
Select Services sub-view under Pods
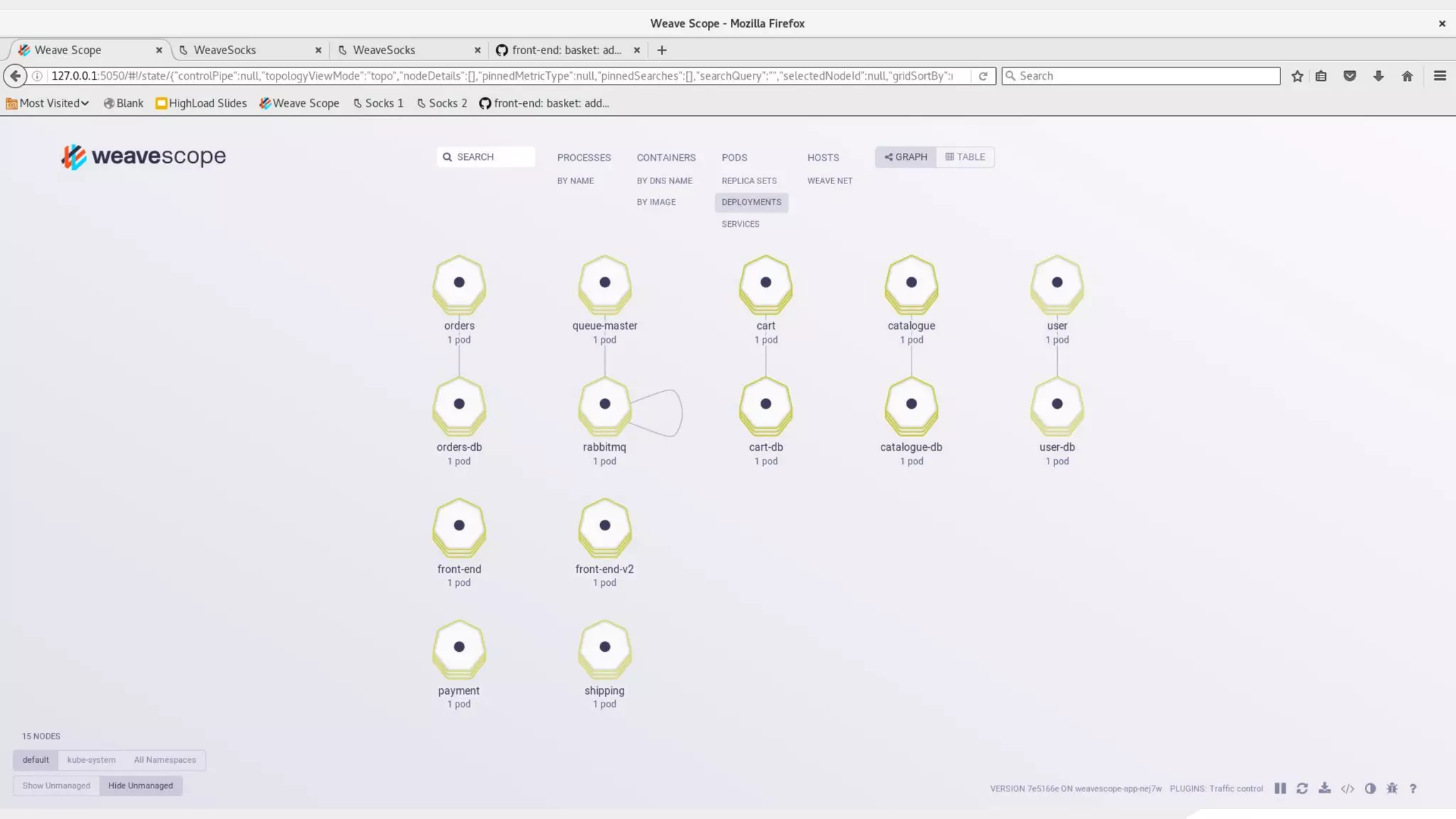(740, 224)
